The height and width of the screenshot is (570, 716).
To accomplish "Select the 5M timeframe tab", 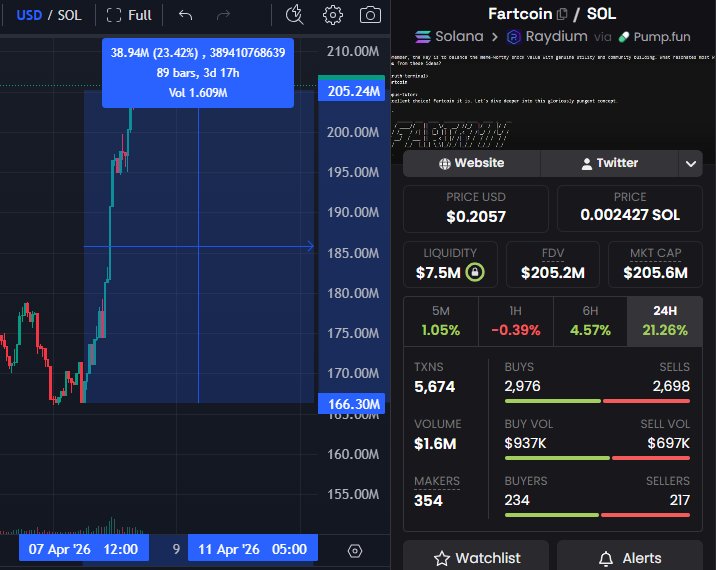I will coord(441,321).
